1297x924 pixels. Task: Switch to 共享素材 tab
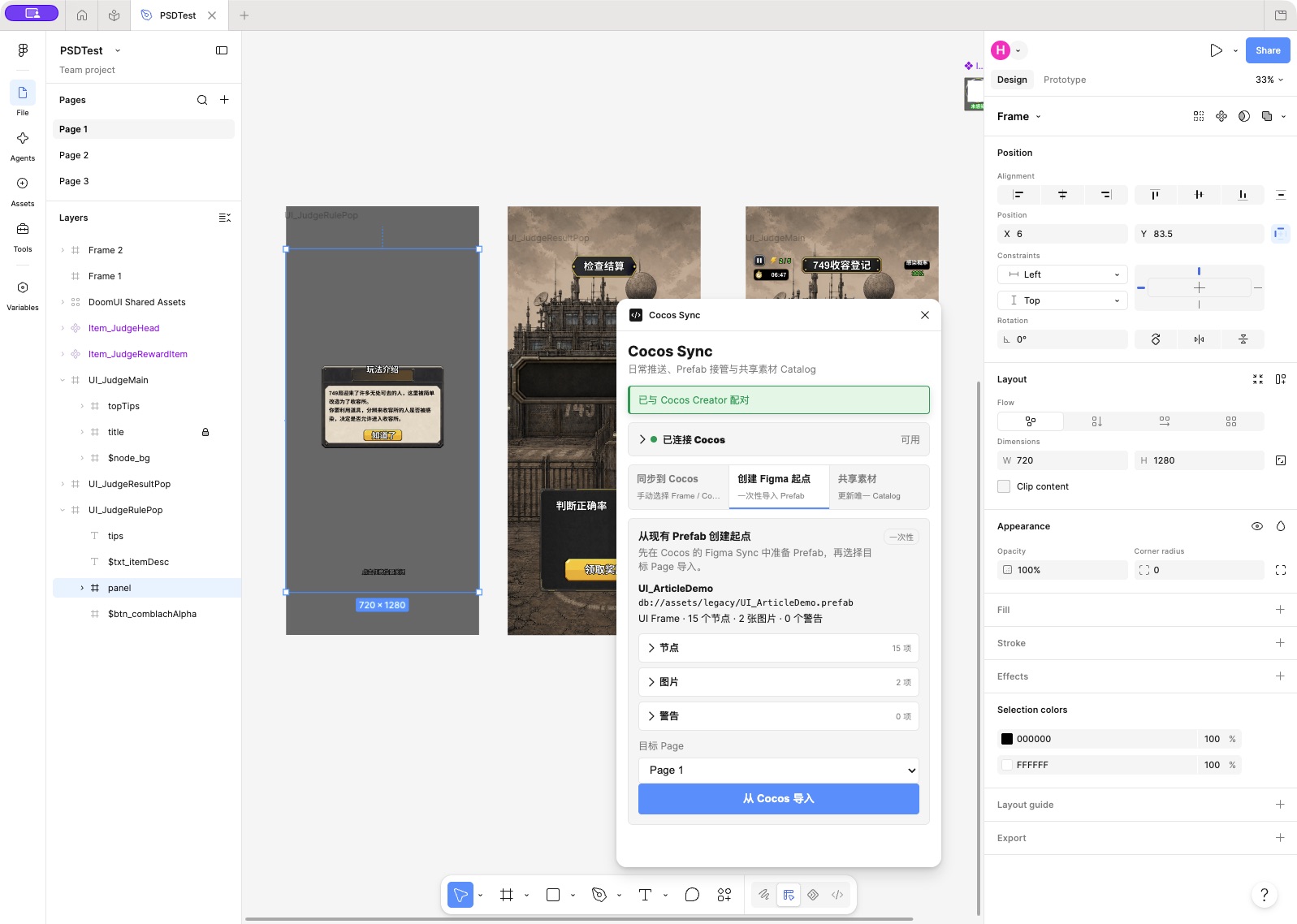point(879,486)
